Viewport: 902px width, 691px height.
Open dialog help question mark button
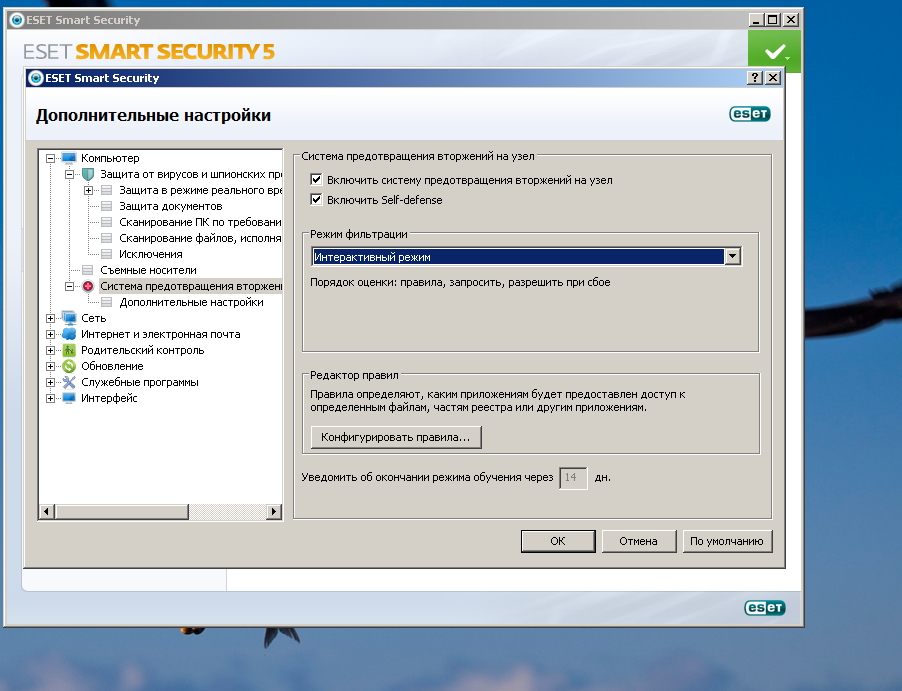(x=755, y=78)
